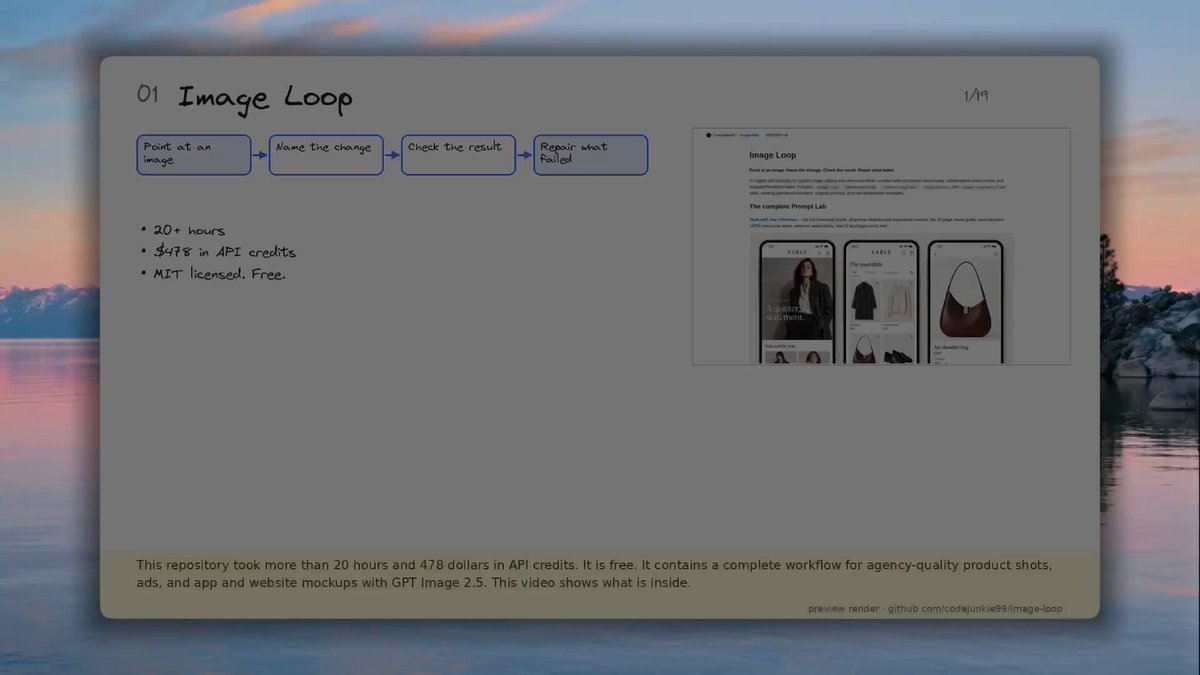Click "The complete Prompt Lab" heading in screenshot

788,206
